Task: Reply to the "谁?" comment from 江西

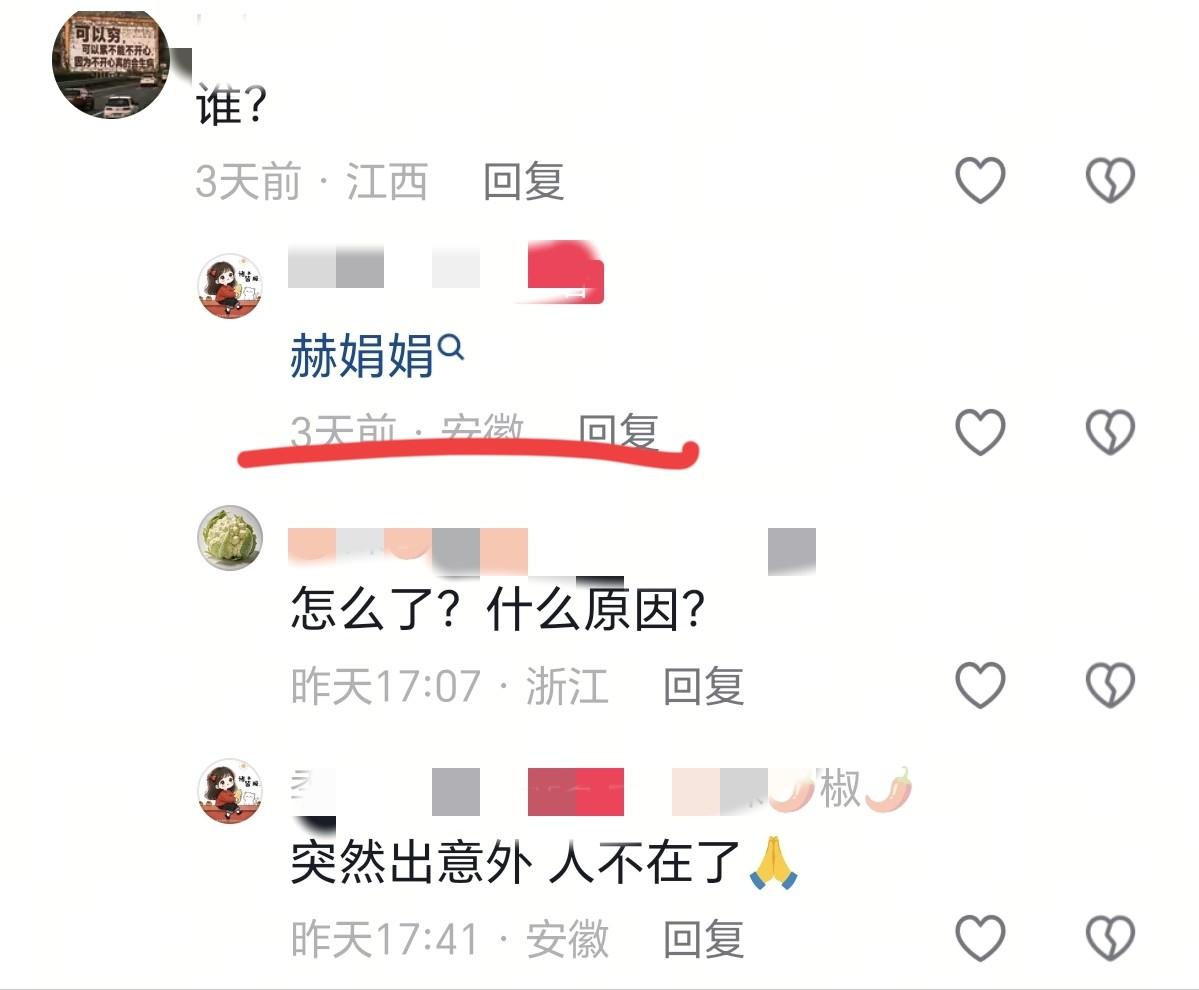Action: (524, 182)
